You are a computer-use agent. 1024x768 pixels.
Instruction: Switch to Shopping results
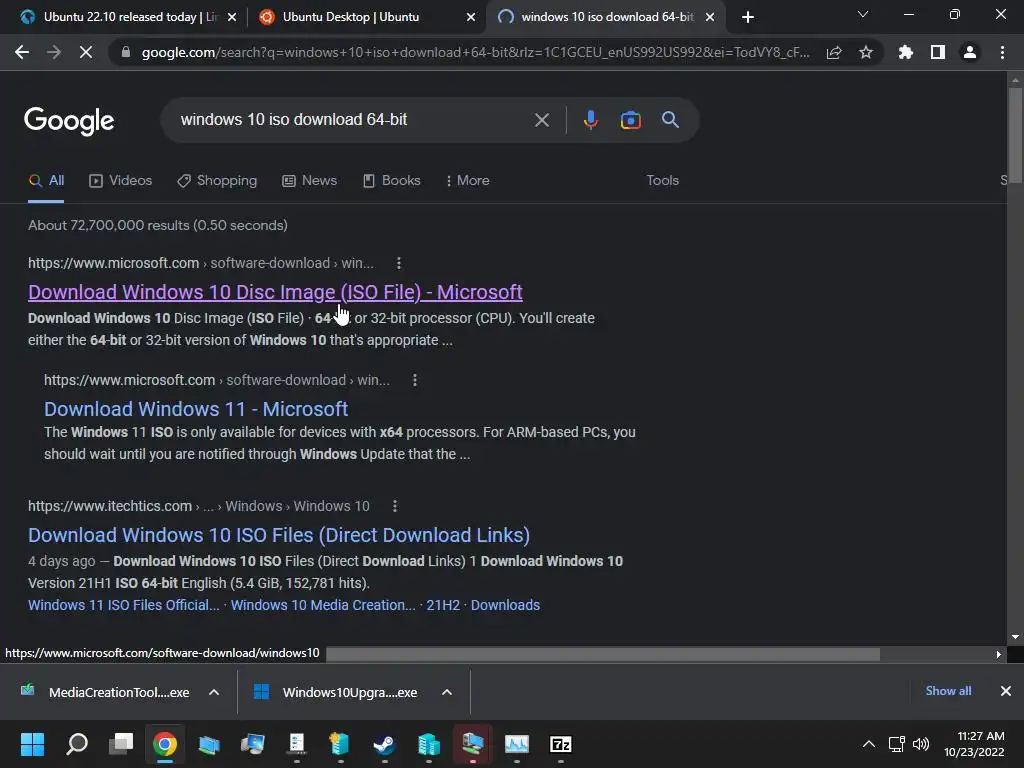pyautogui.click(x=217, y=181)
